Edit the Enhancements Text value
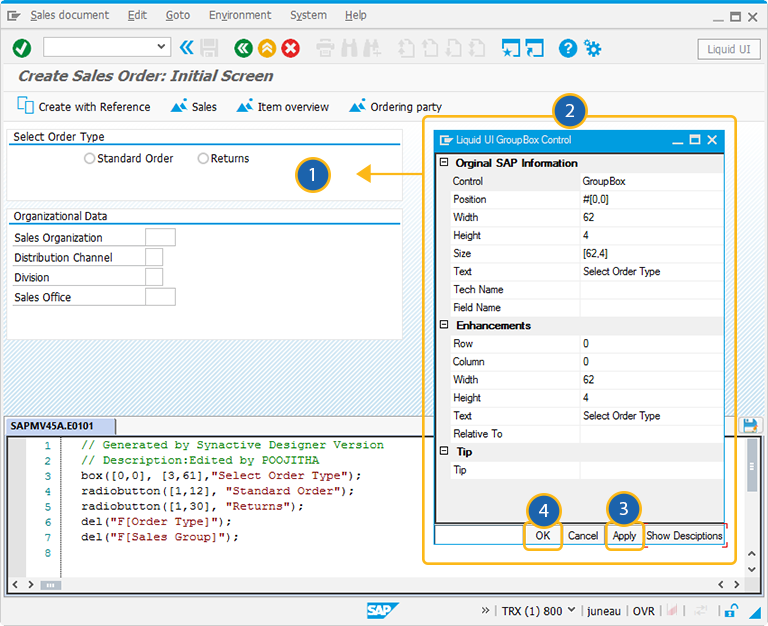Screen dimensions: 768x626 (651, 415)
